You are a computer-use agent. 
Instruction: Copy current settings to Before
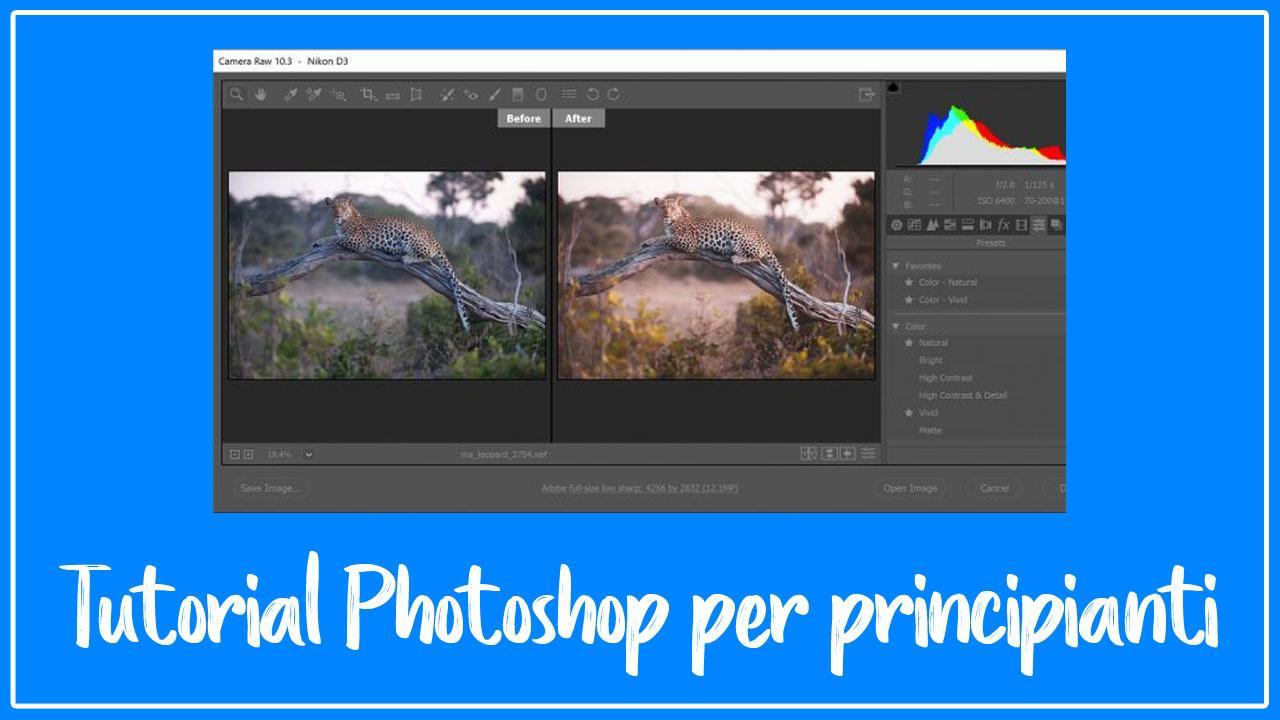848,454
